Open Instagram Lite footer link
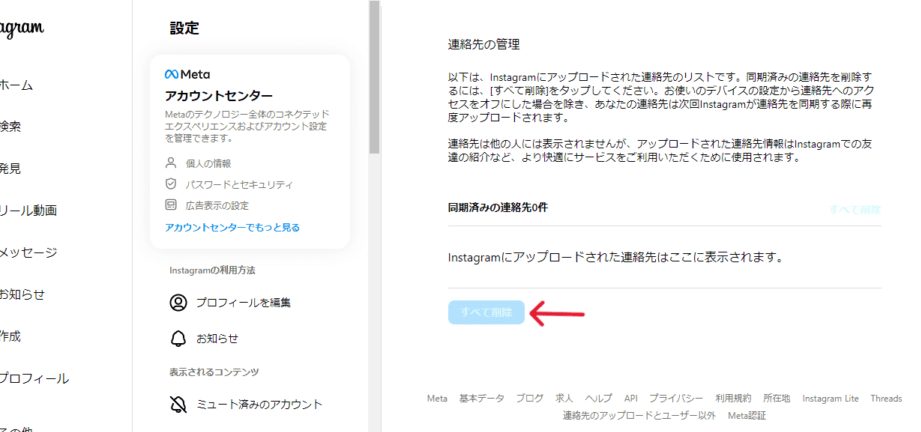Viewport: 921px width, 432px height. coord(831,398)
